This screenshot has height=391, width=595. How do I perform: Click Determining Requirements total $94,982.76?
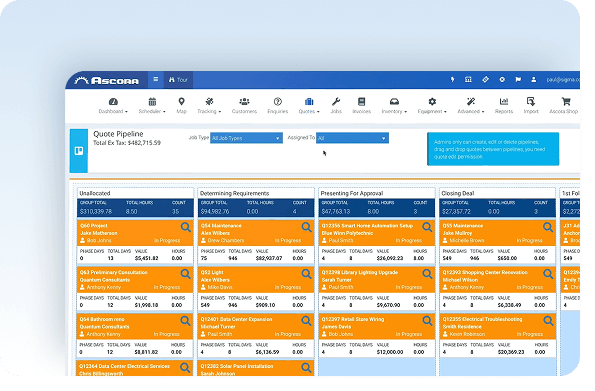click(215, 211)
